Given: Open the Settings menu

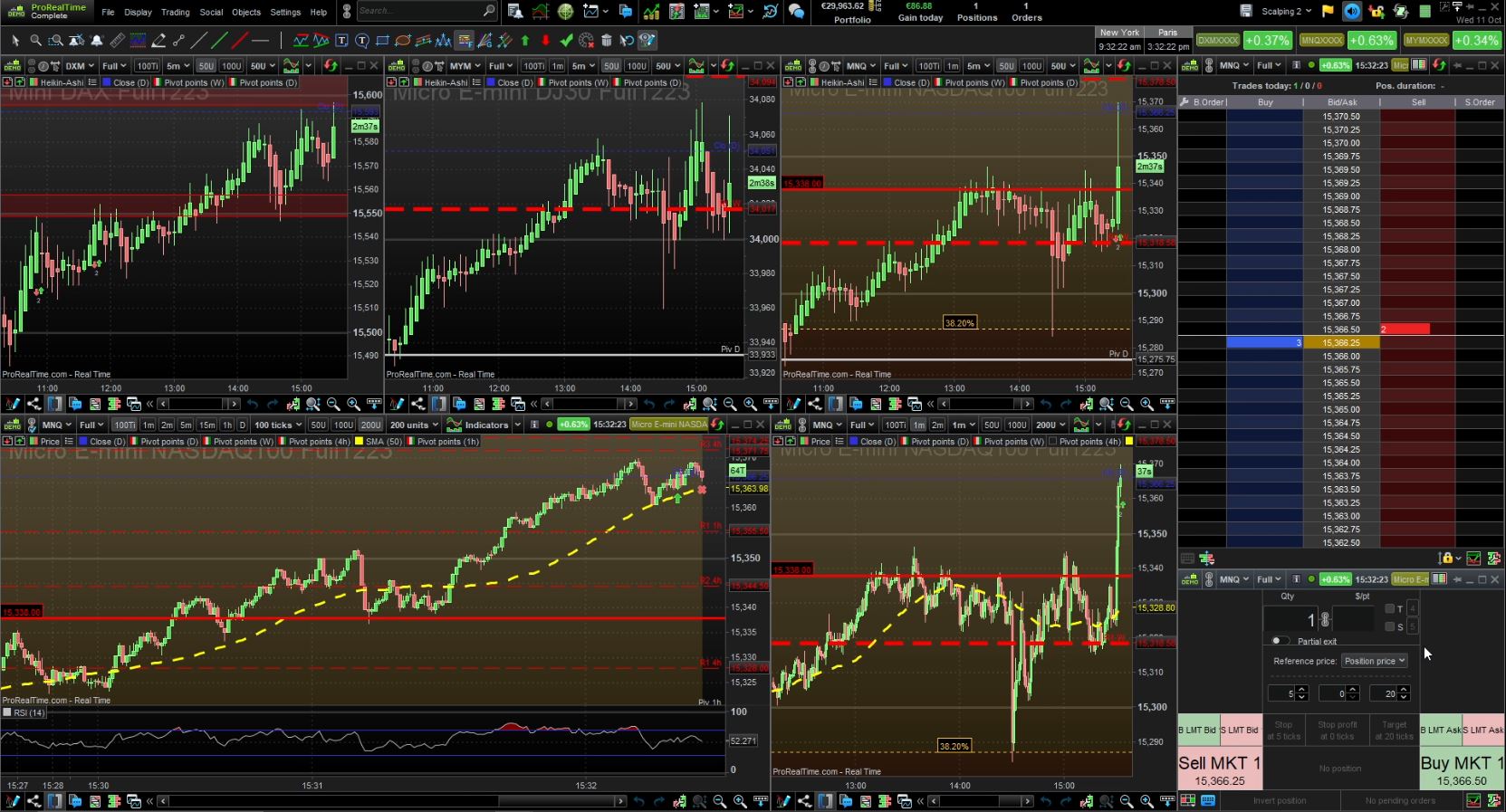Looking at the screenshot, I should (x=285, y=12).
